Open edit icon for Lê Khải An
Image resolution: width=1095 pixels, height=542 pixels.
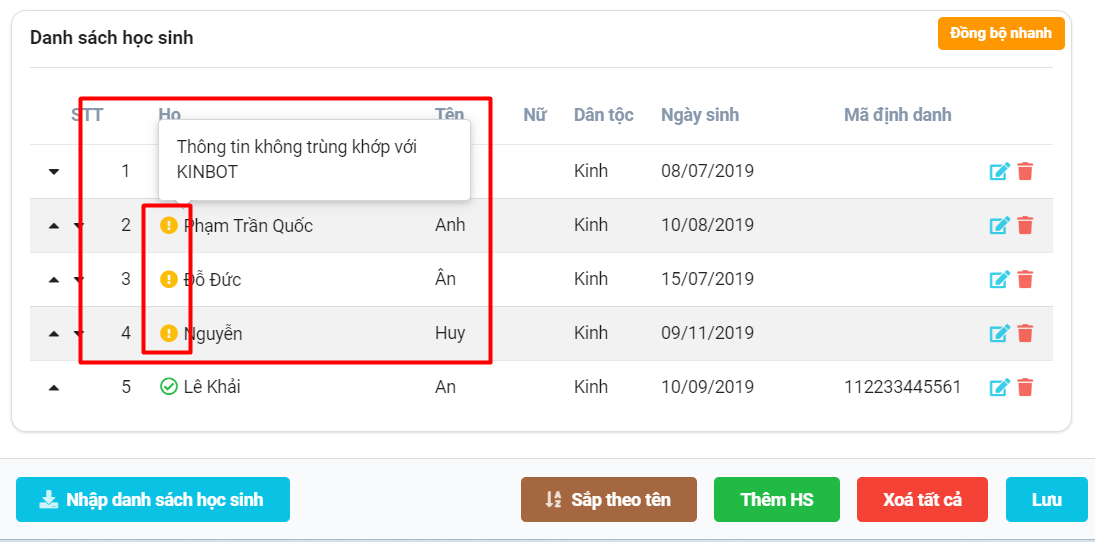tap(999, 387)
